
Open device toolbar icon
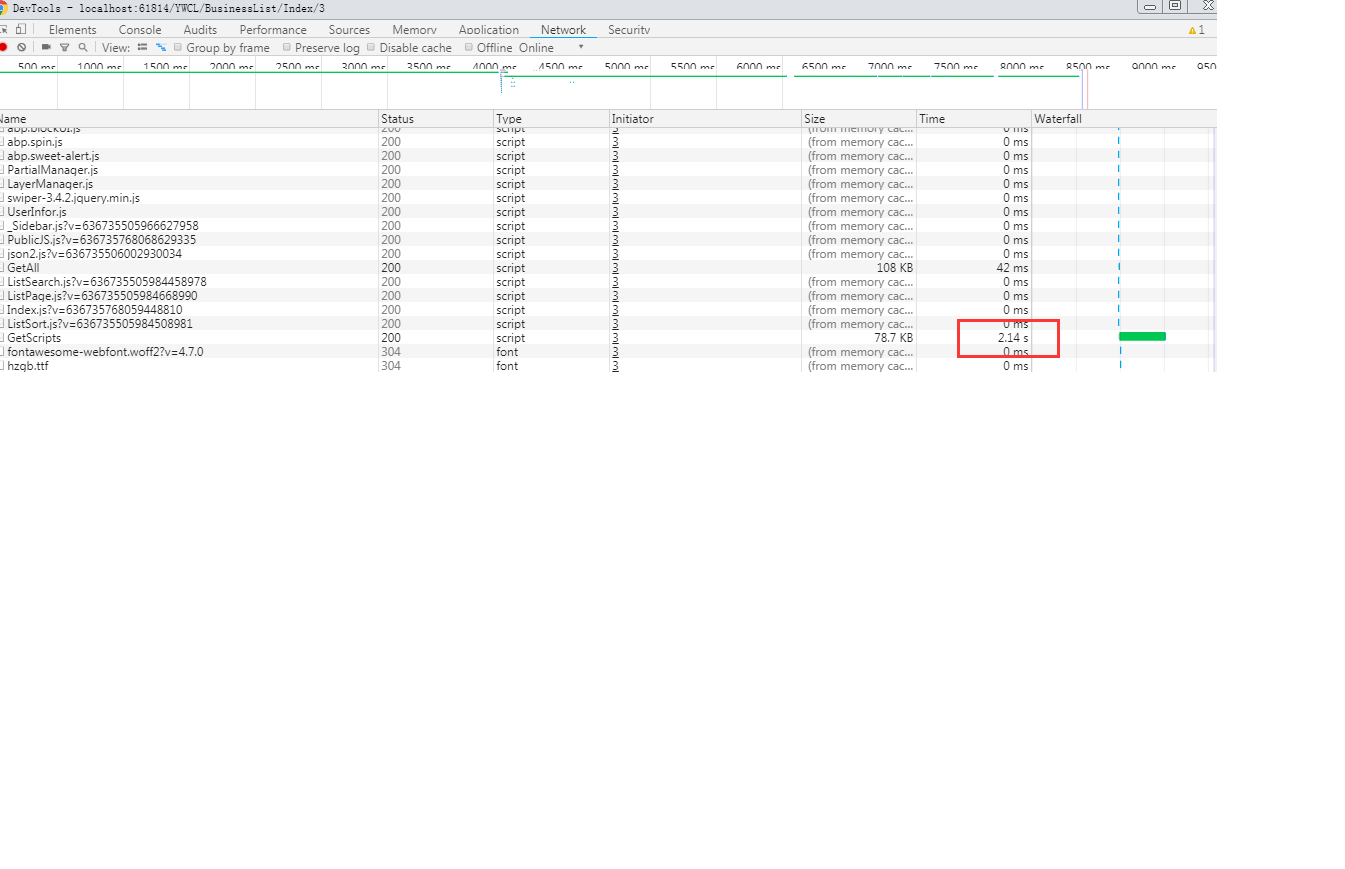point(21,29)
